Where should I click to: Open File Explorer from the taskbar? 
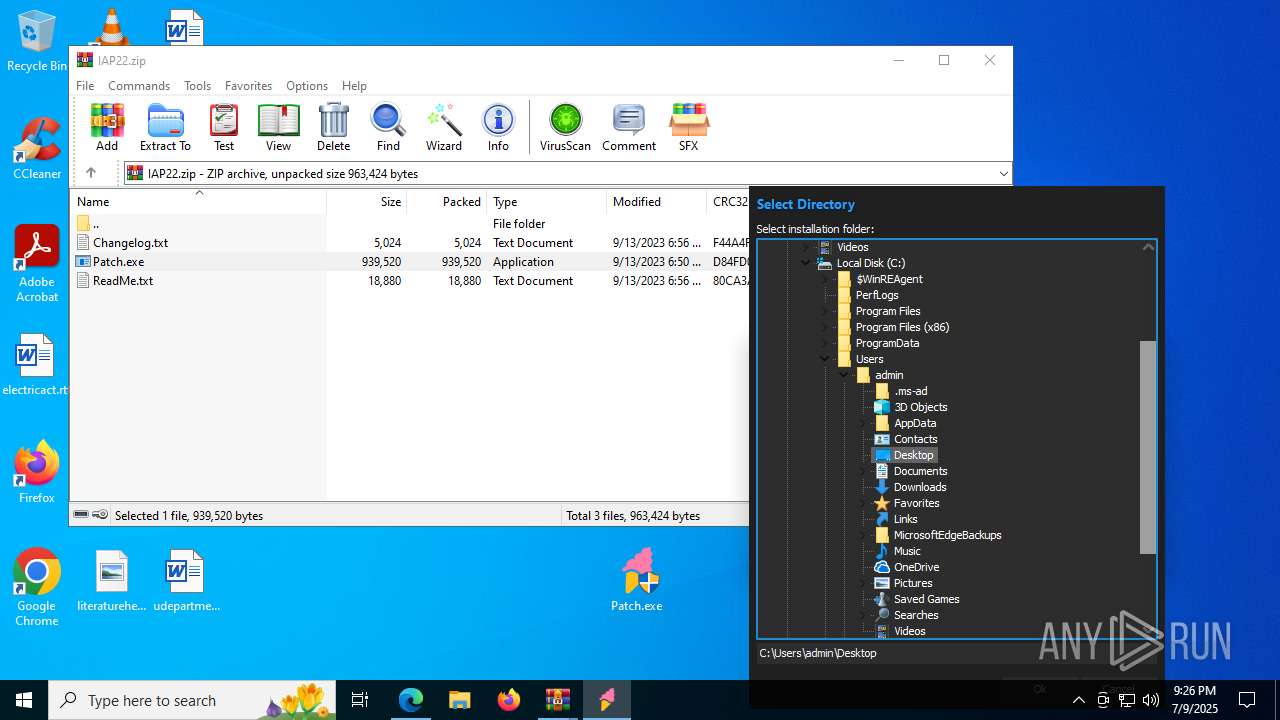pyautogui.click(x=460, y=700)
